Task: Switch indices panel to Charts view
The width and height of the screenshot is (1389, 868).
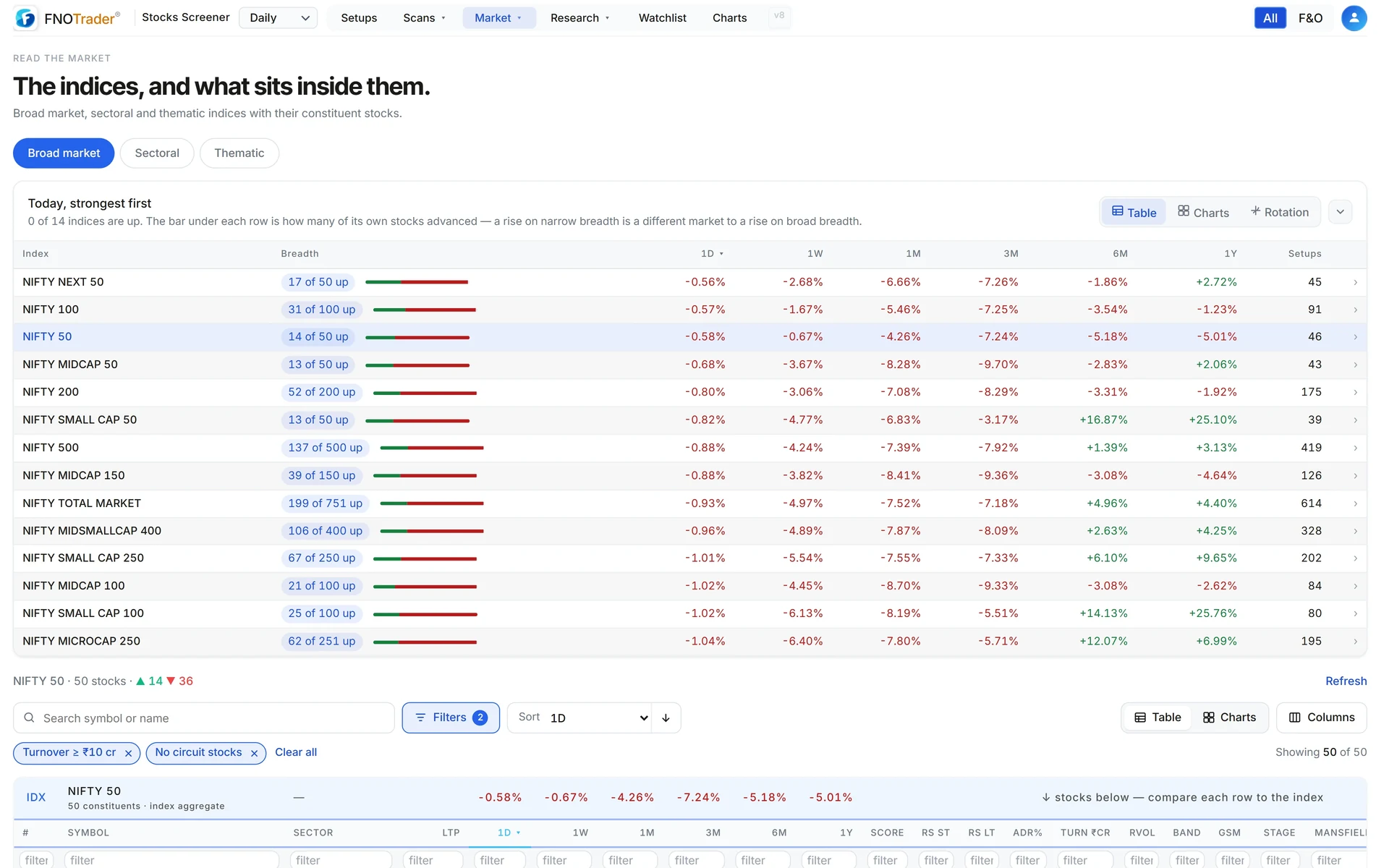Action: pos(1203,212)
